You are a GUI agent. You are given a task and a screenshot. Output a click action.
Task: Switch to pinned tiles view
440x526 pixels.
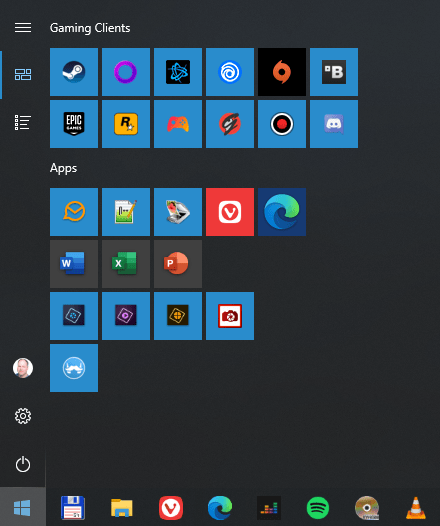click(x=23, y=74)
